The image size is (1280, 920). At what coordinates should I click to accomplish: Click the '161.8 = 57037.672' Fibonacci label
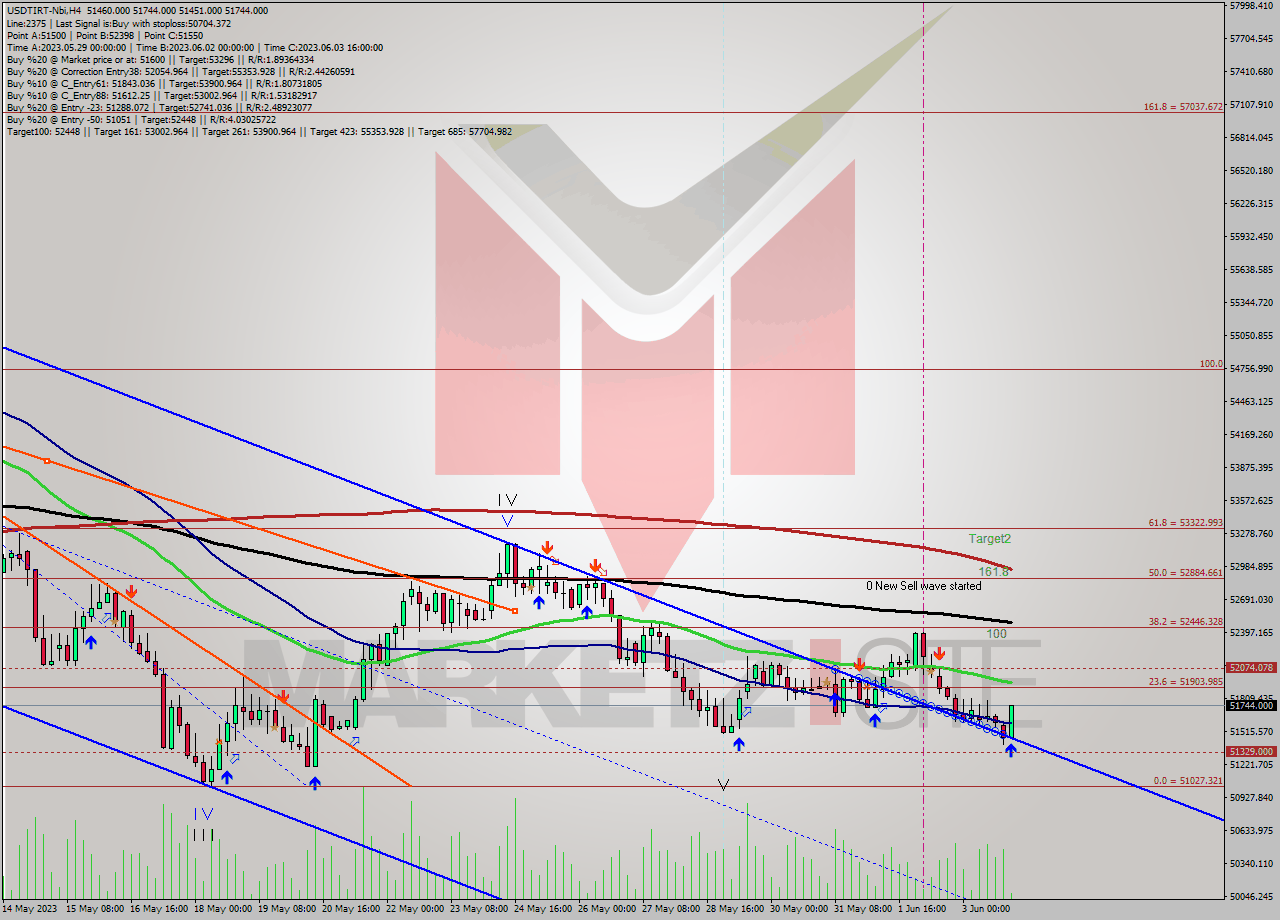(x=1184, y=106)
